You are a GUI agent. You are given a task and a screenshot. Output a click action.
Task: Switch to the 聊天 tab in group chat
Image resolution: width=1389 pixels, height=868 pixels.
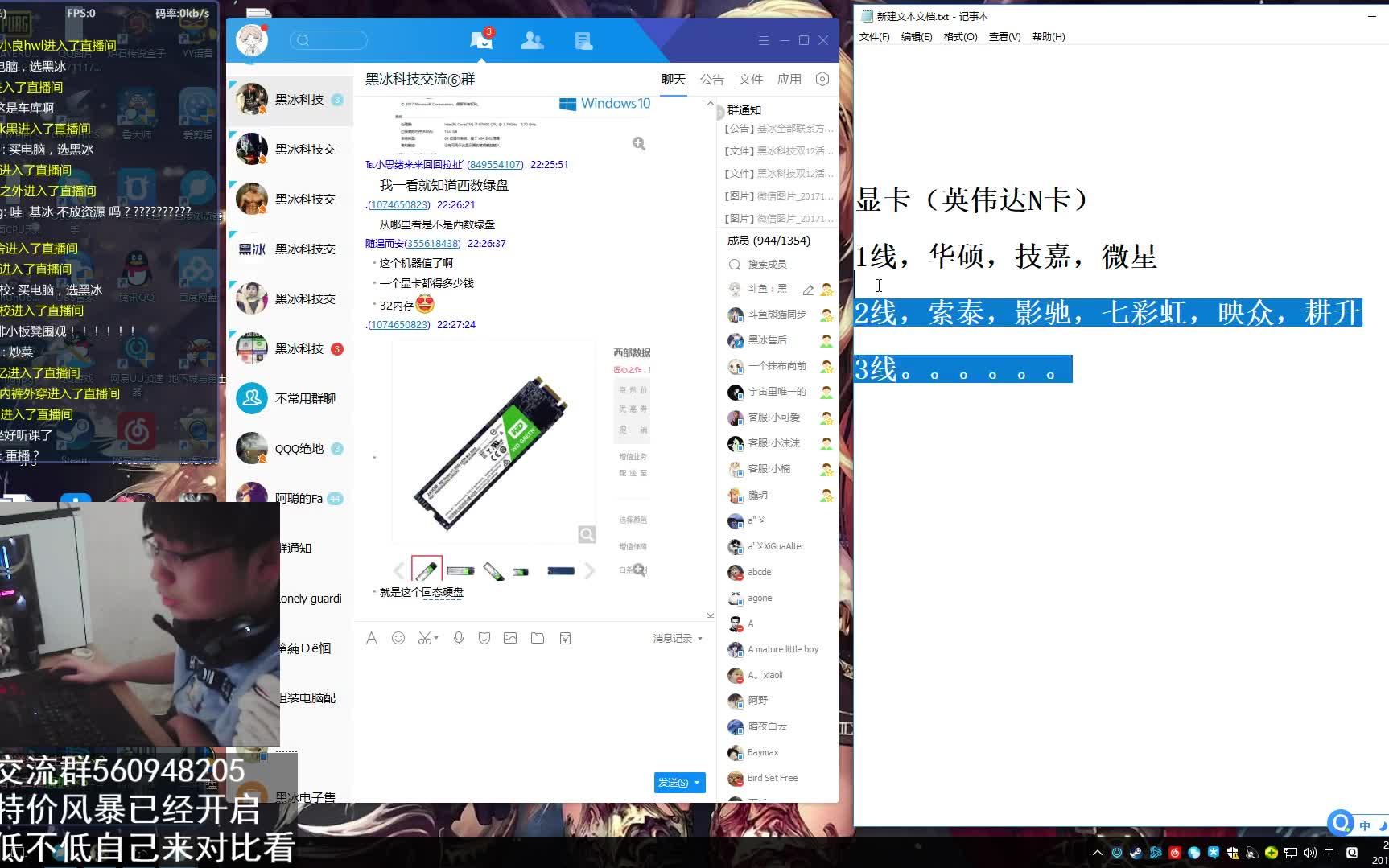coord(674,79)
